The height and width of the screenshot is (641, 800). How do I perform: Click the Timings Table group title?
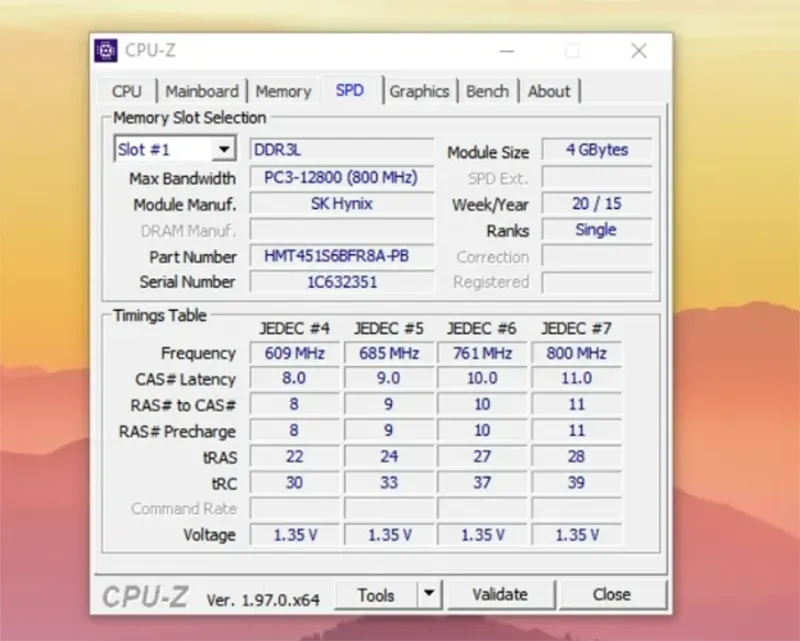160,315
